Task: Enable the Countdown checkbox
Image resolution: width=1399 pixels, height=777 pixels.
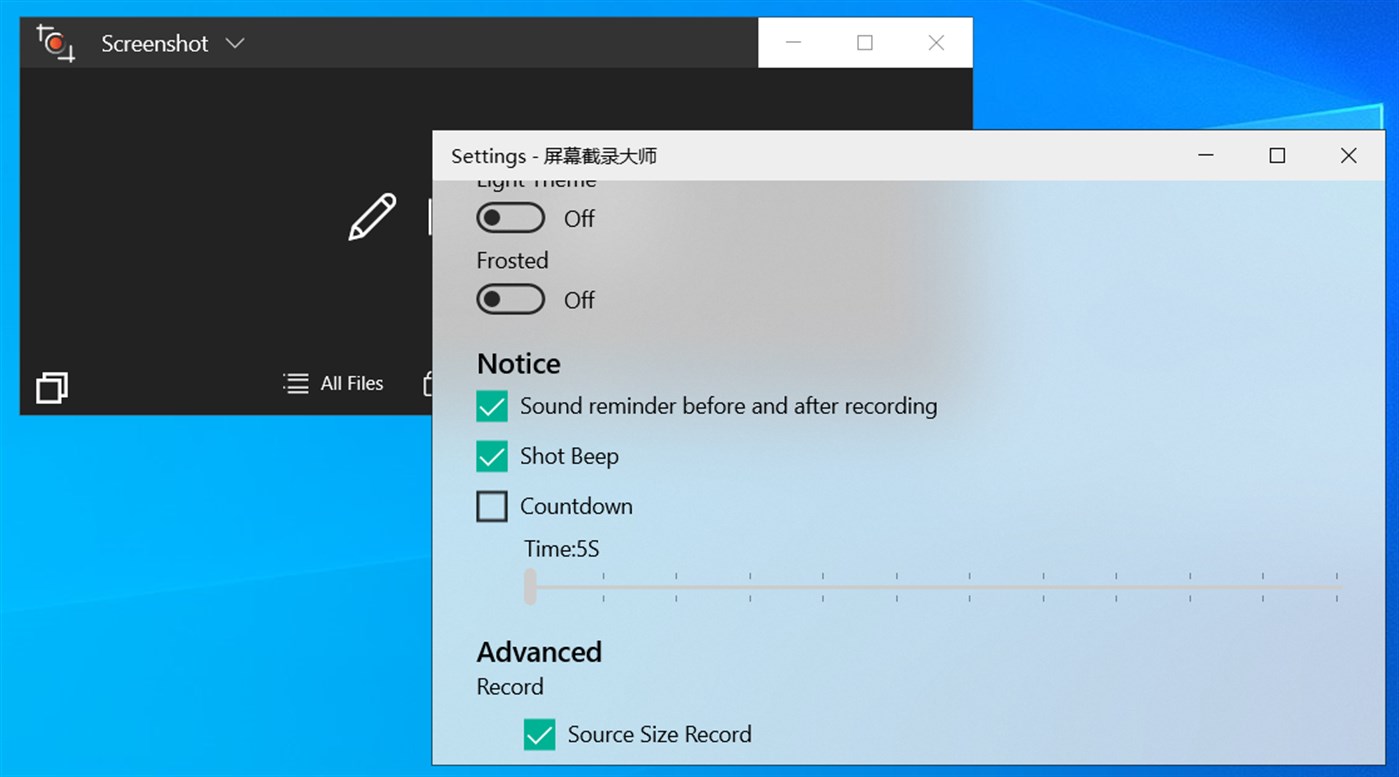Action: 491,506
